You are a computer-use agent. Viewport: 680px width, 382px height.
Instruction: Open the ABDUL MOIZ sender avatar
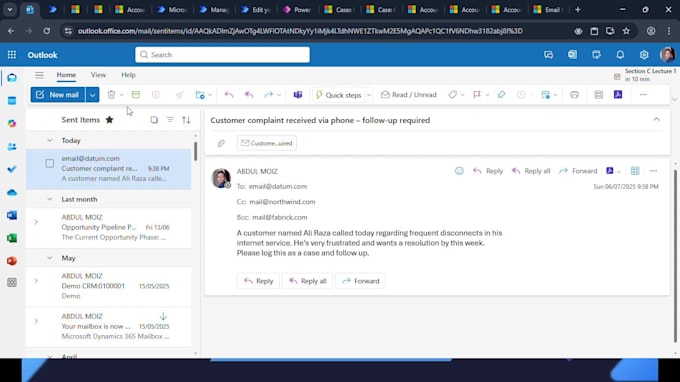[221, 178]
